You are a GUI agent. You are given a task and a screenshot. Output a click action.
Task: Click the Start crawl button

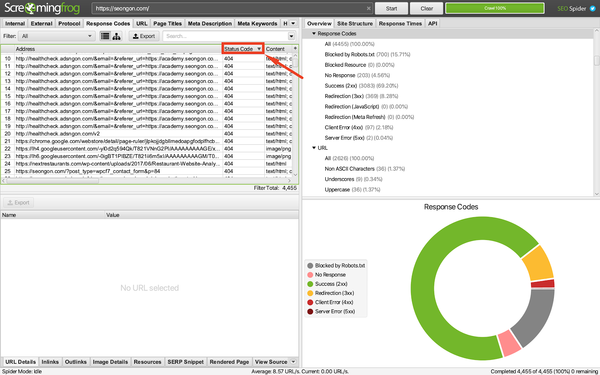click(x=391, y=8)
